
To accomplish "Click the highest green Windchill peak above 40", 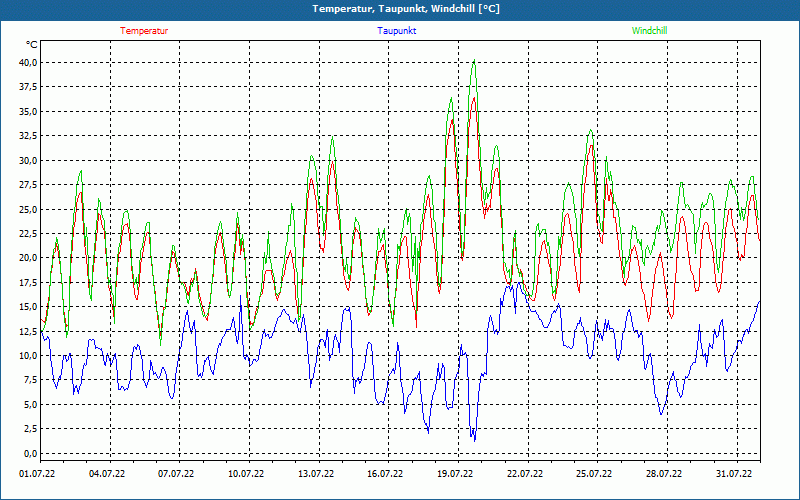I will click(474, 60).
